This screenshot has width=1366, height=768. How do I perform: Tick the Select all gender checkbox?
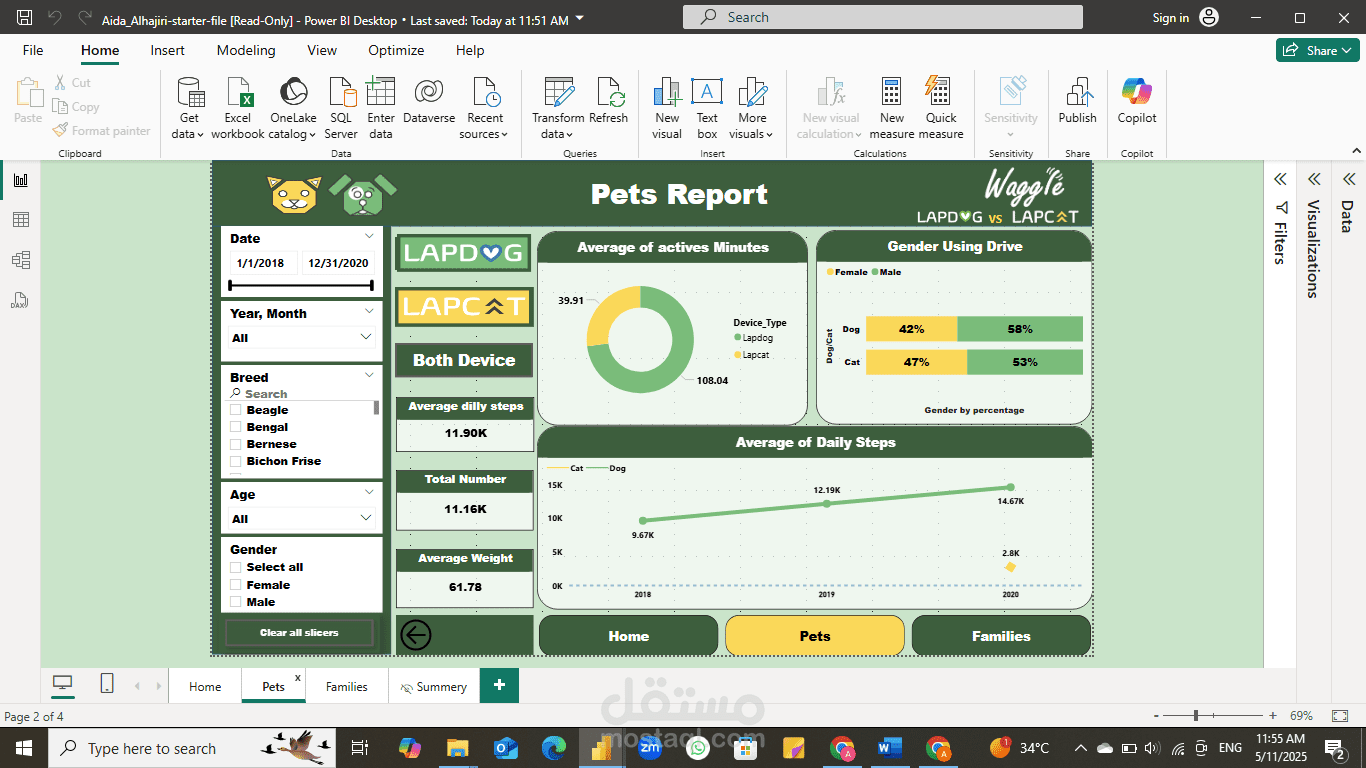coord(236,567)
